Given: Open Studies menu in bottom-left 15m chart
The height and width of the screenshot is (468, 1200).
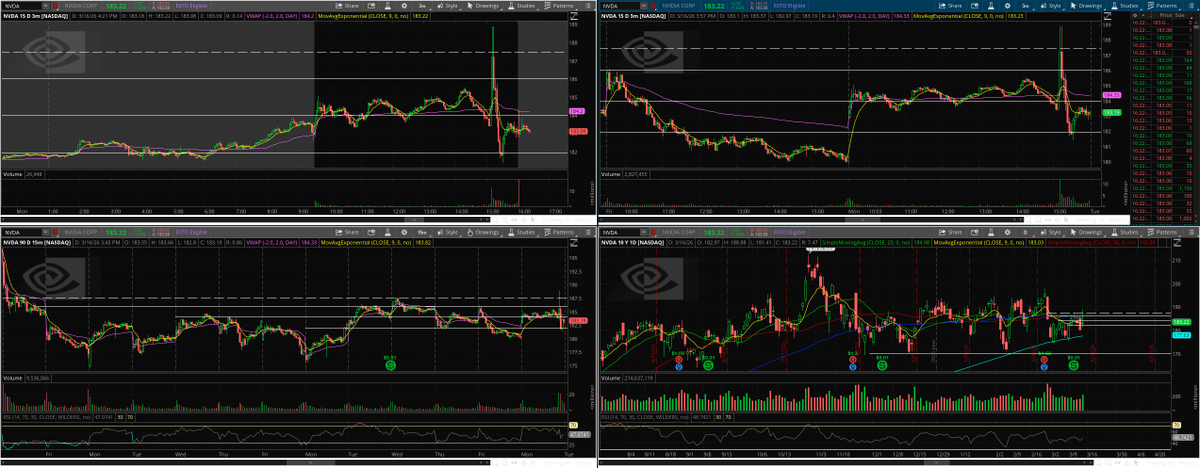Looking at the screenshot, I should [522, 232].
